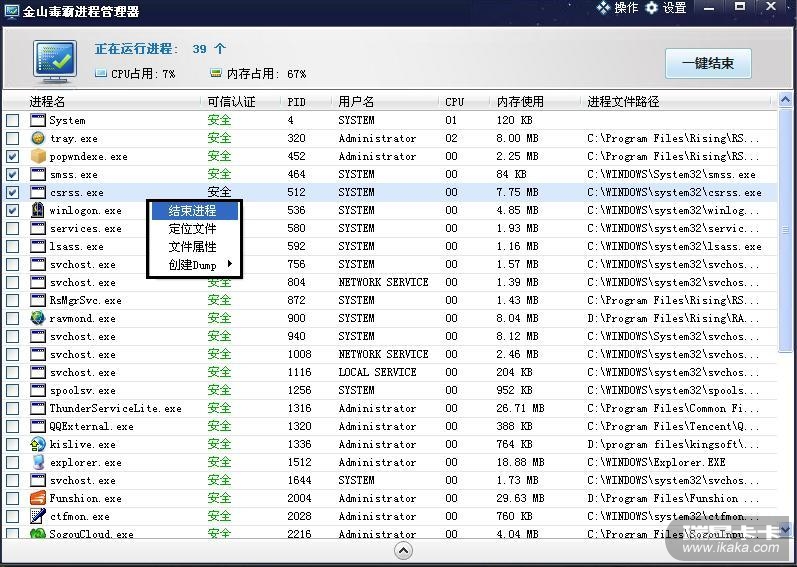Viewport: 797px width, 567px height.
Task: Click the tray.exe process icon
Action: [x=38, y=138]
